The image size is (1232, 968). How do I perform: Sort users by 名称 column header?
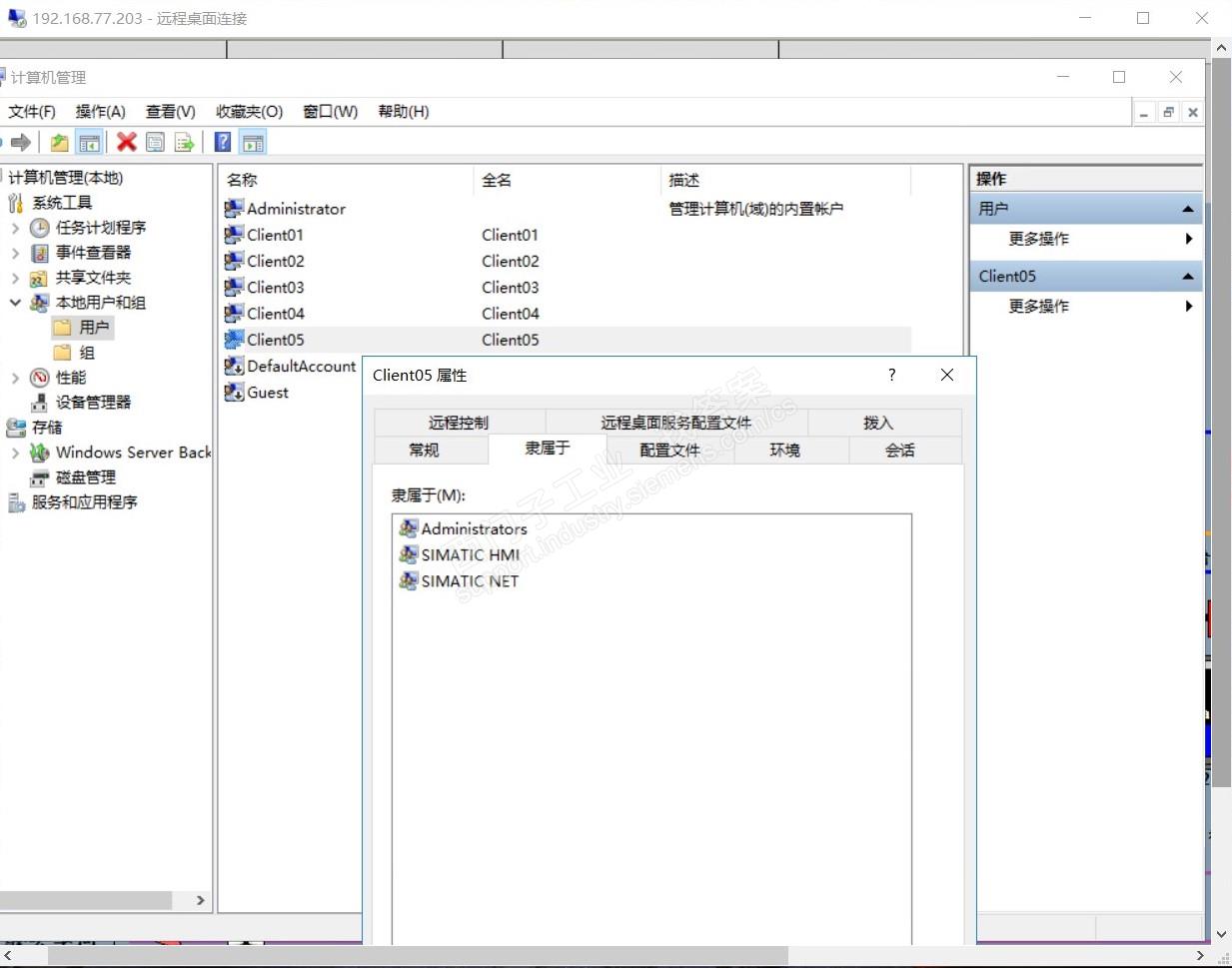(346, 181)
